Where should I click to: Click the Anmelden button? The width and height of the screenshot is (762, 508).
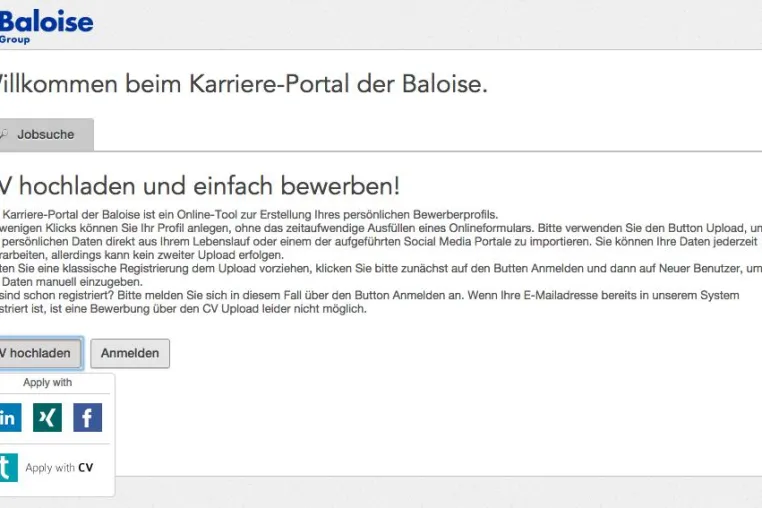pos(130,353)
